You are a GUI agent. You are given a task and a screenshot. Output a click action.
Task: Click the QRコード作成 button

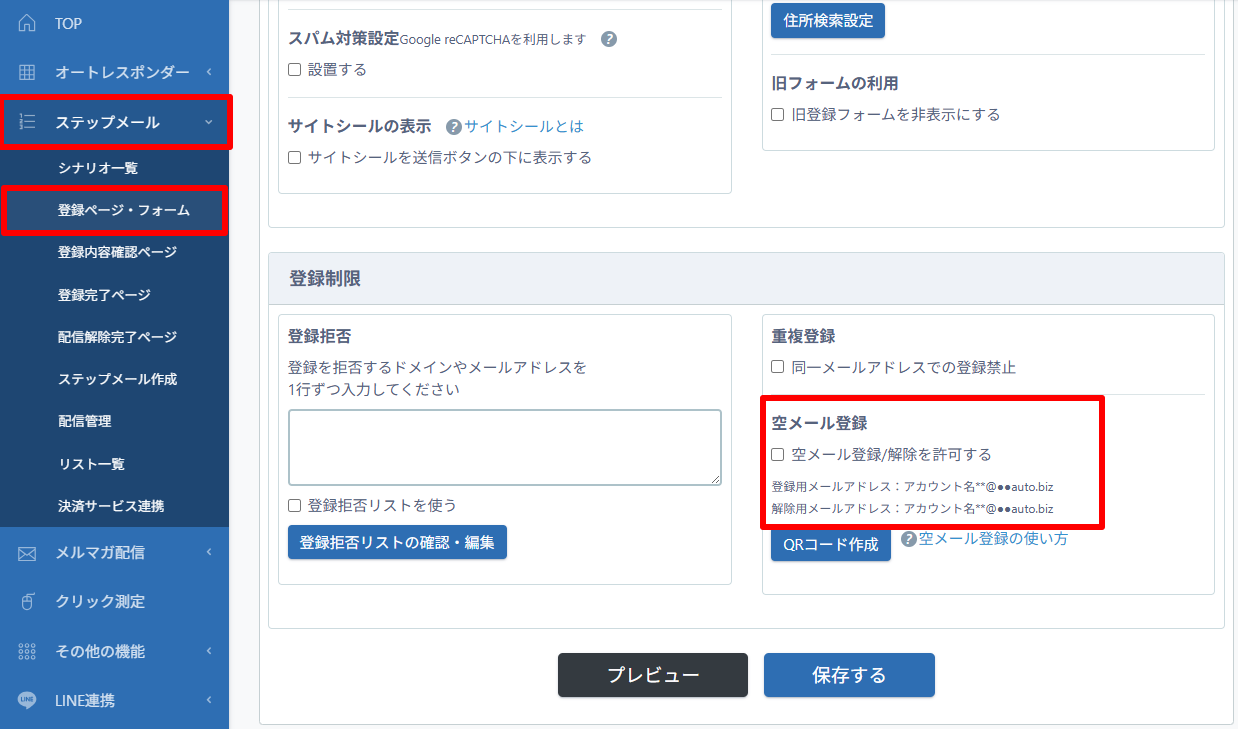(x=830, y=545)
